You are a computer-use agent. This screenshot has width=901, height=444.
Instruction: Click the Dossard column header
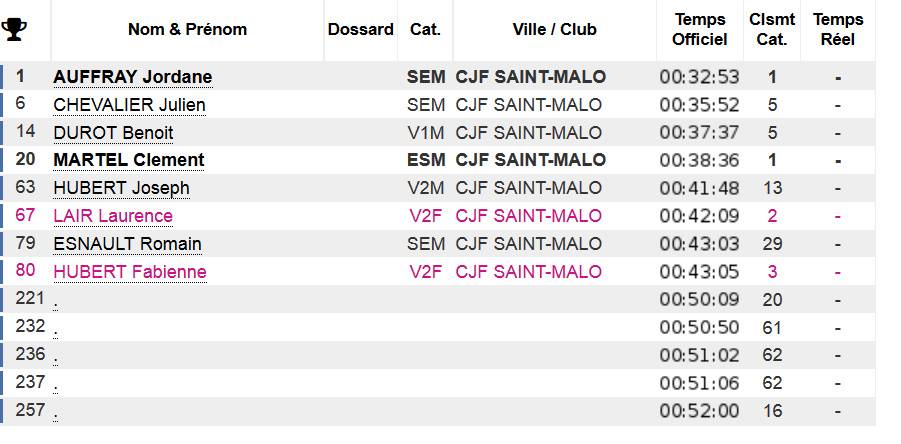(x=361, y=29)
